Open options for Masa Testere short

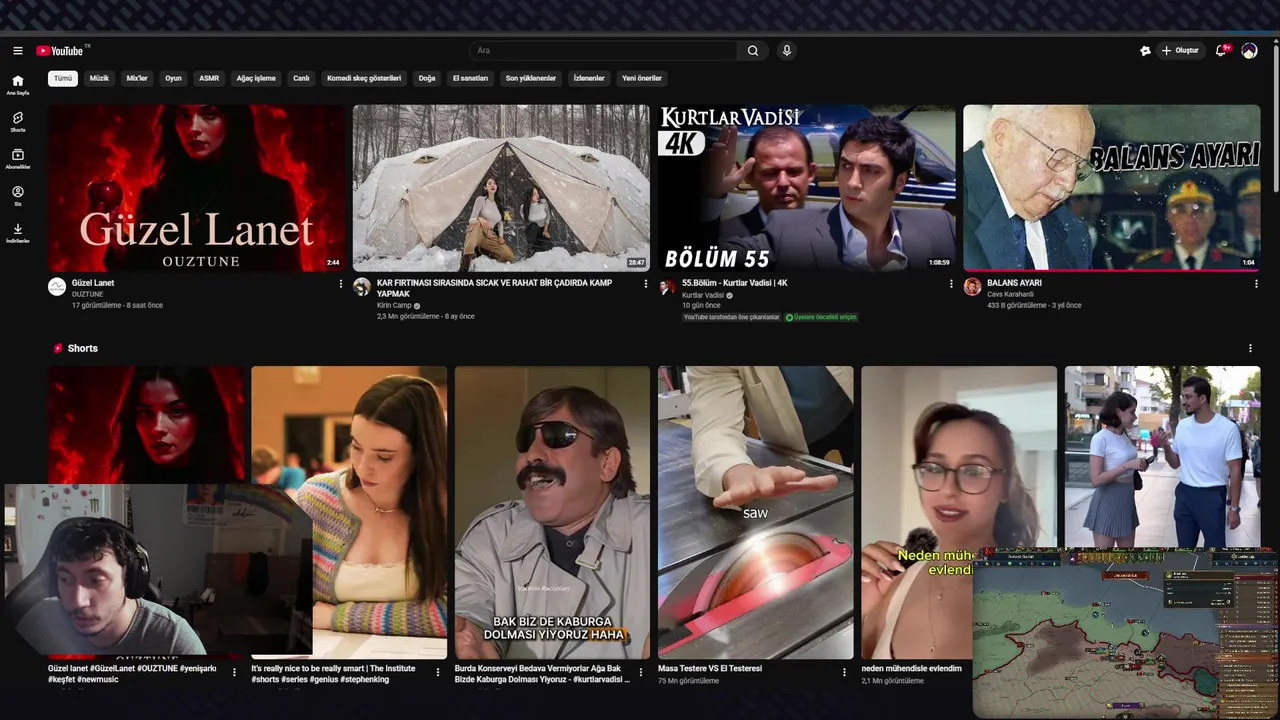point(844,672)
